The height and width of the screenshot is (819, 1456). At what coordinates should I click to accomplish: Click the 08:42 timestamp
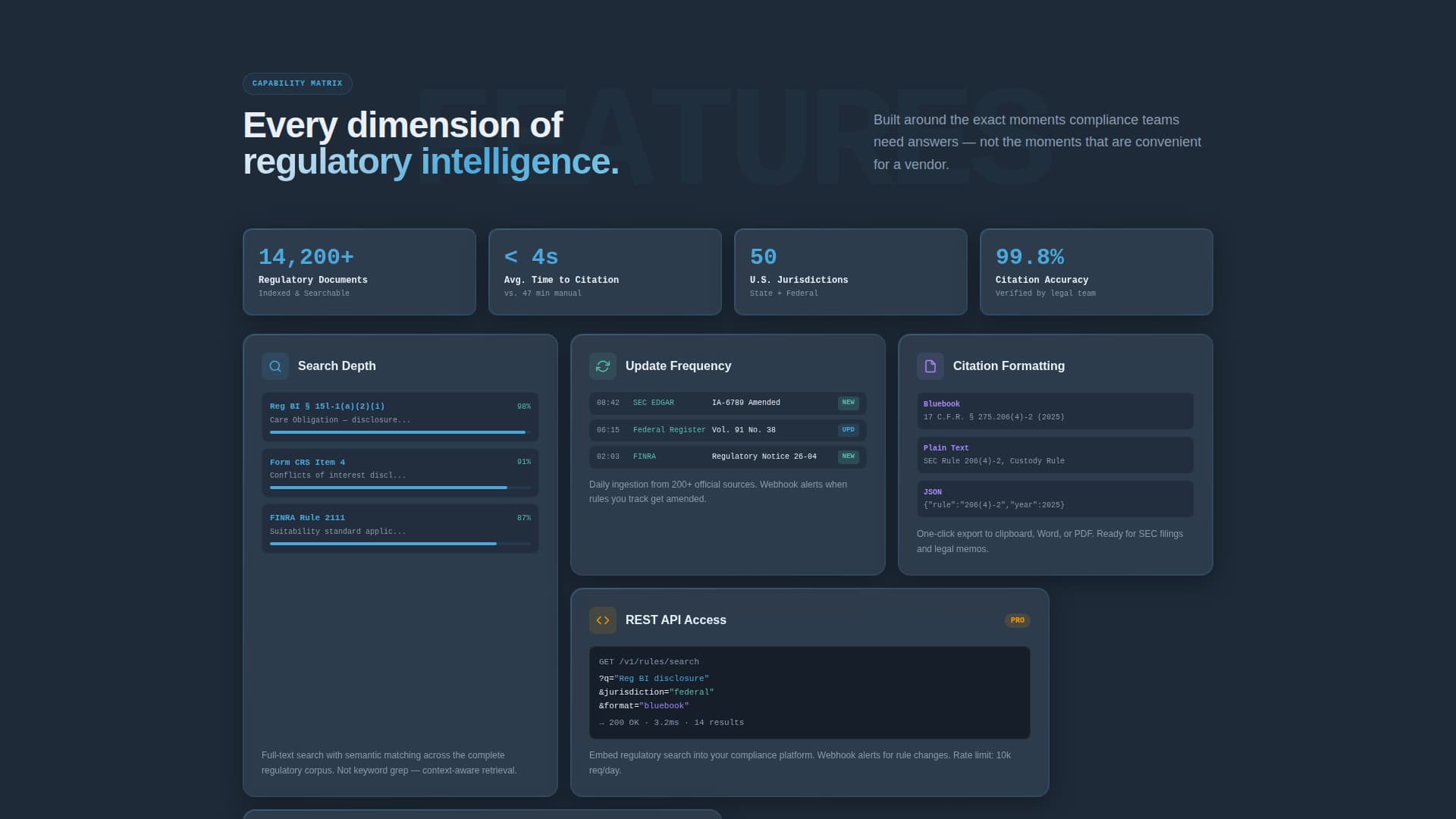608,403
